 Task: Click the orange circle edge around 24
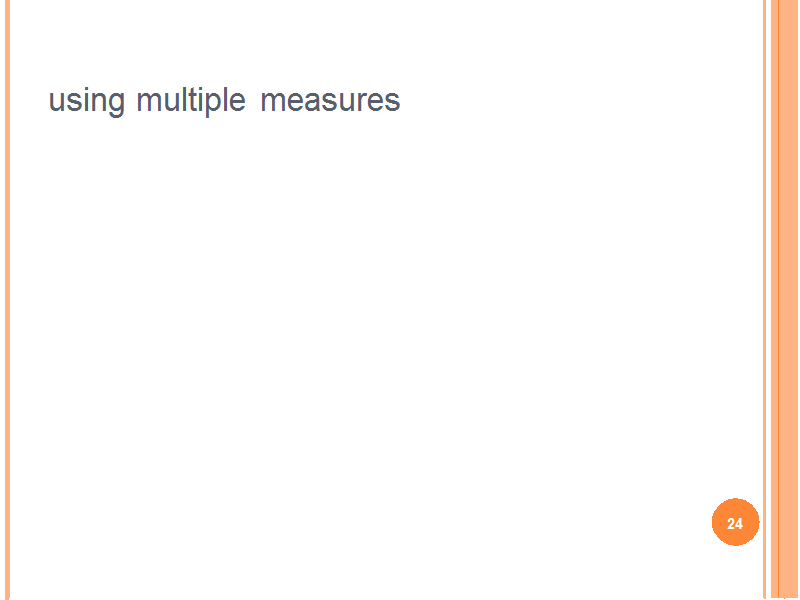click(735, 500)
